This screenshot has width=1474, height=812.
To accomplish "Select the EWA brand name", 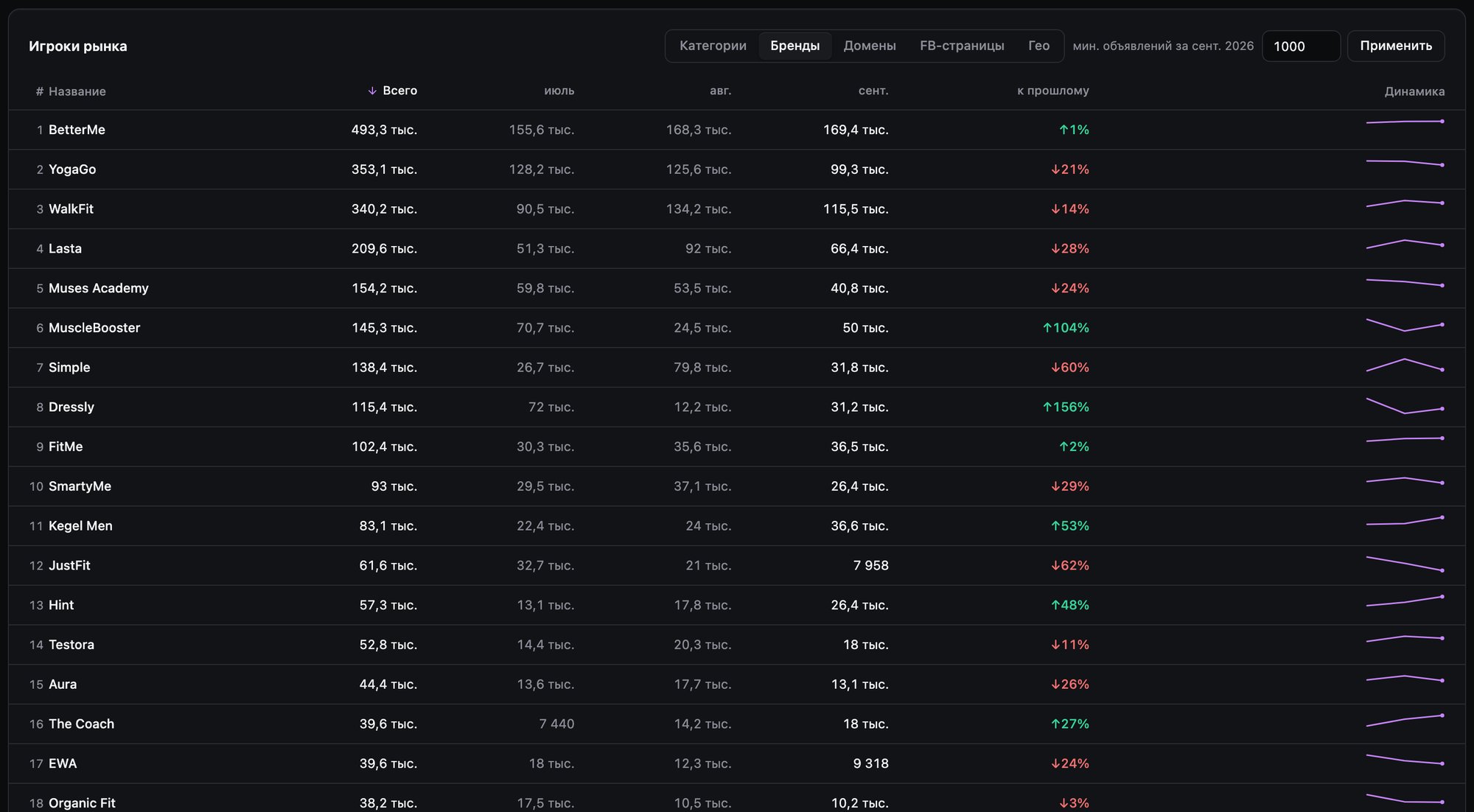I will click(63, 764).
